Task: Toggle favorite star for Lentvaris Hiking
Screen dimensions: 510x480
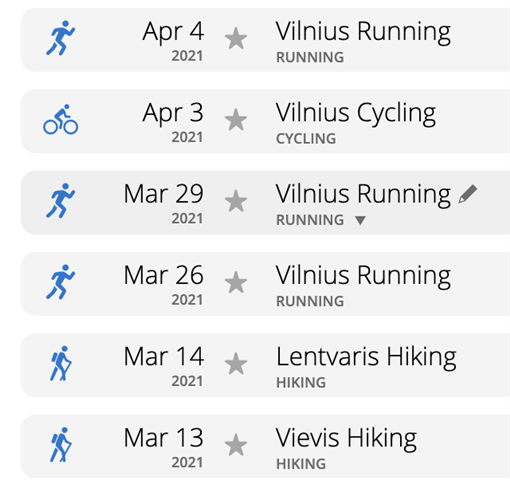Action: click(x=236, y=364)
